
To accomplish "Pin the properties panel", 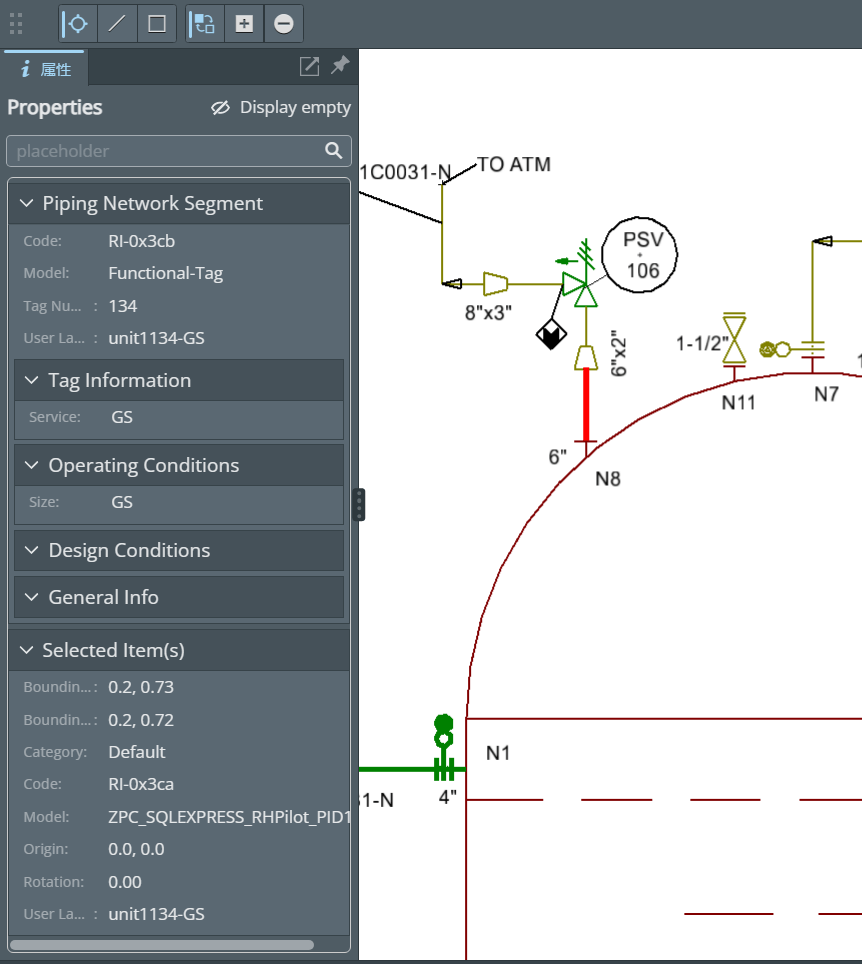I will pos(340,66).
